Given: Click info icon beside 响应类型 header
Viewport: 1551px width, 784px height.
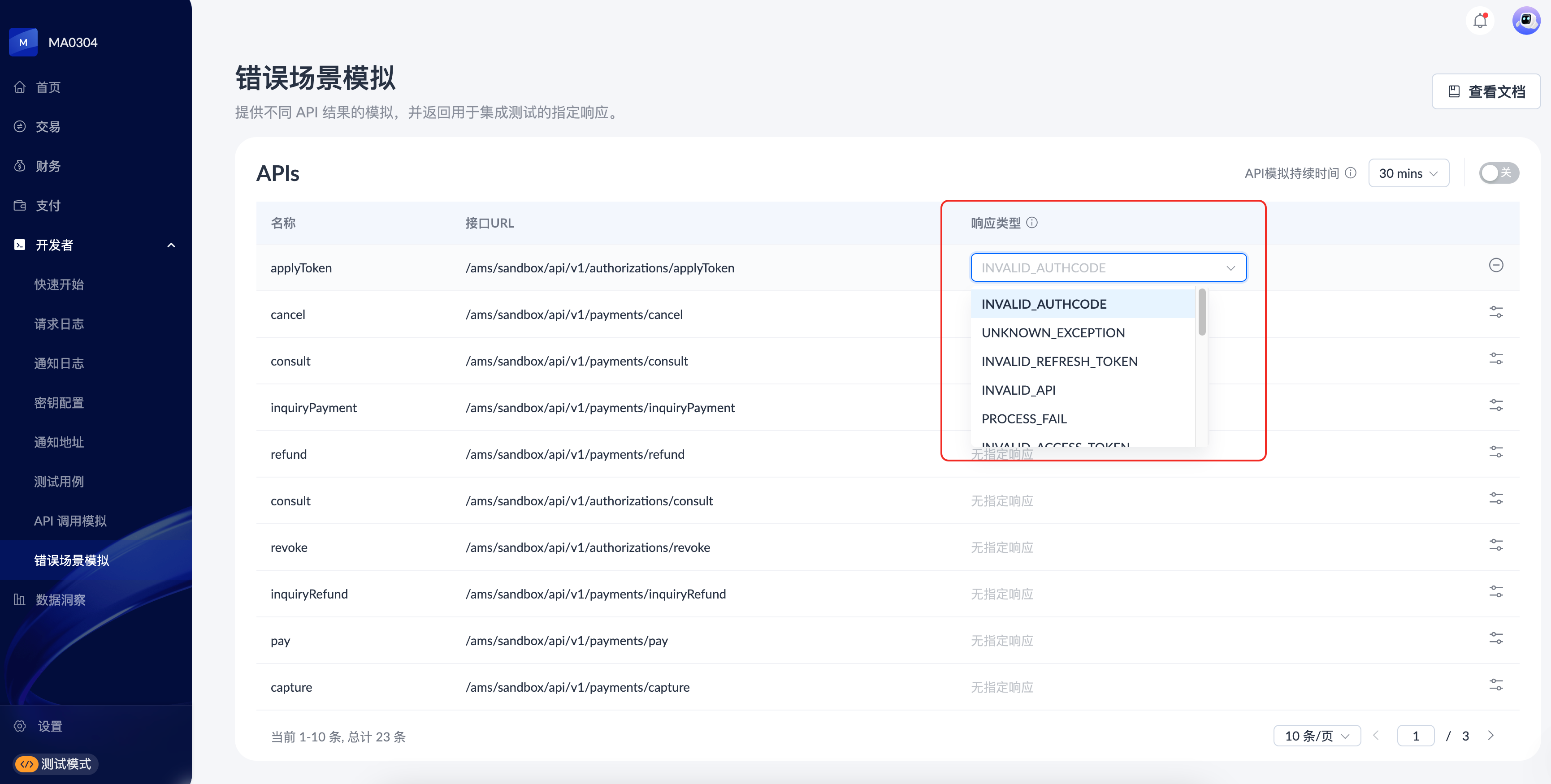Looking at the screenshot, I should pyautogui.click(x=1032, y=223).
